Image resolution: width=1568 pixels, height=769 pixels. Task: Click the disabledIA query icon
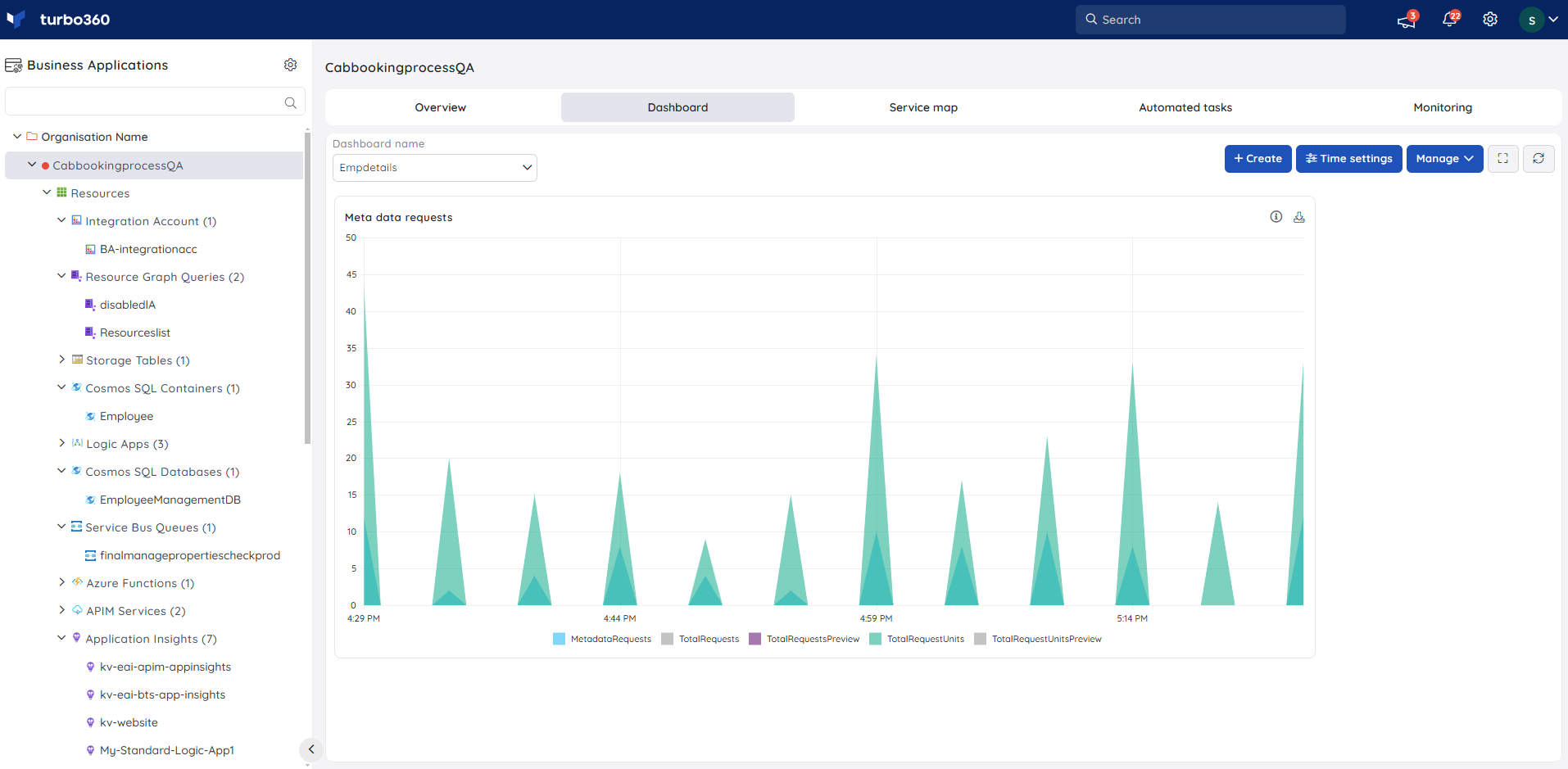[91, 305]
